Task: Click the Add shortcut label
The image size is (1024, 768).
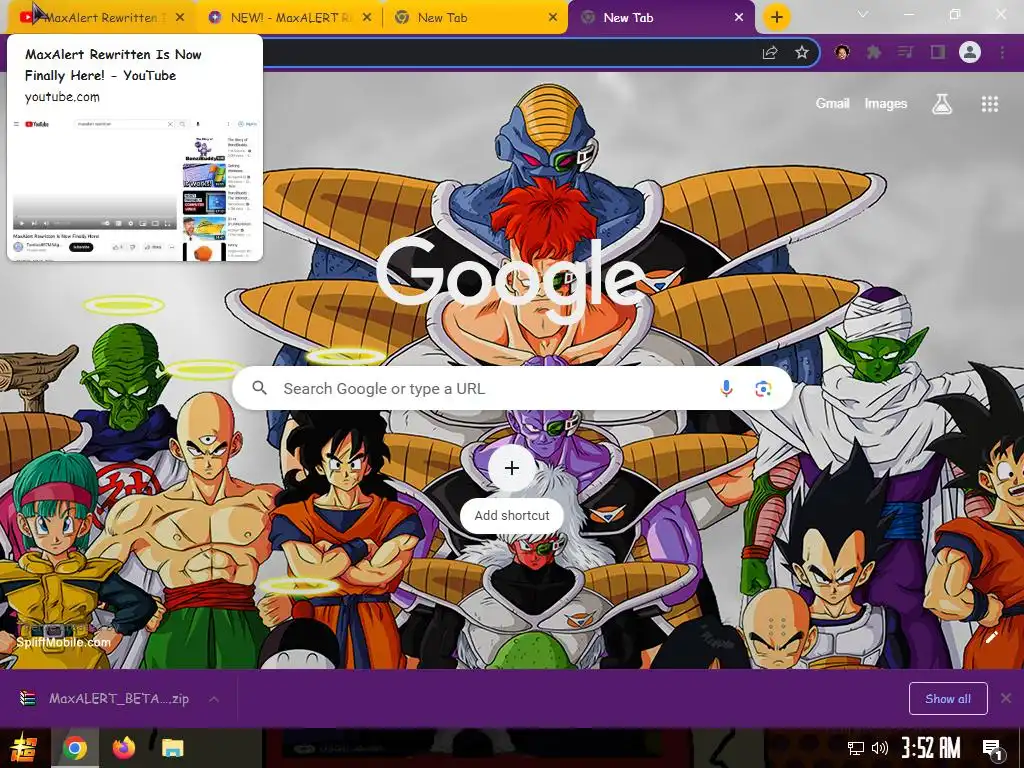Action: coord(512,515)
